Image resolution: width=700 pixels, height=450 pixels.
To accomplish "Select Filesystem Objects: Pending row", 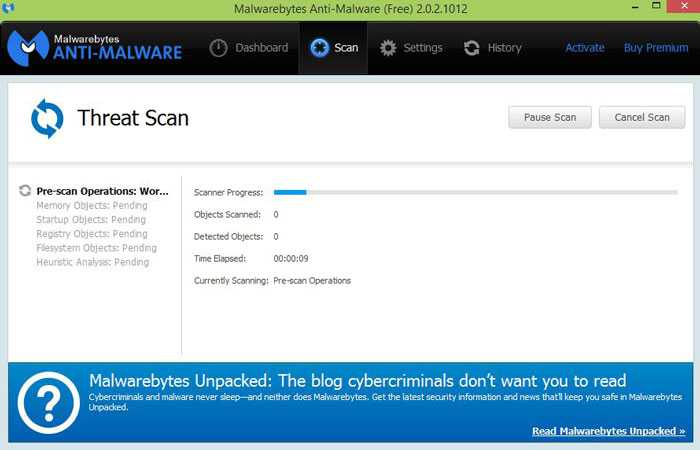I will click(96, 248).
